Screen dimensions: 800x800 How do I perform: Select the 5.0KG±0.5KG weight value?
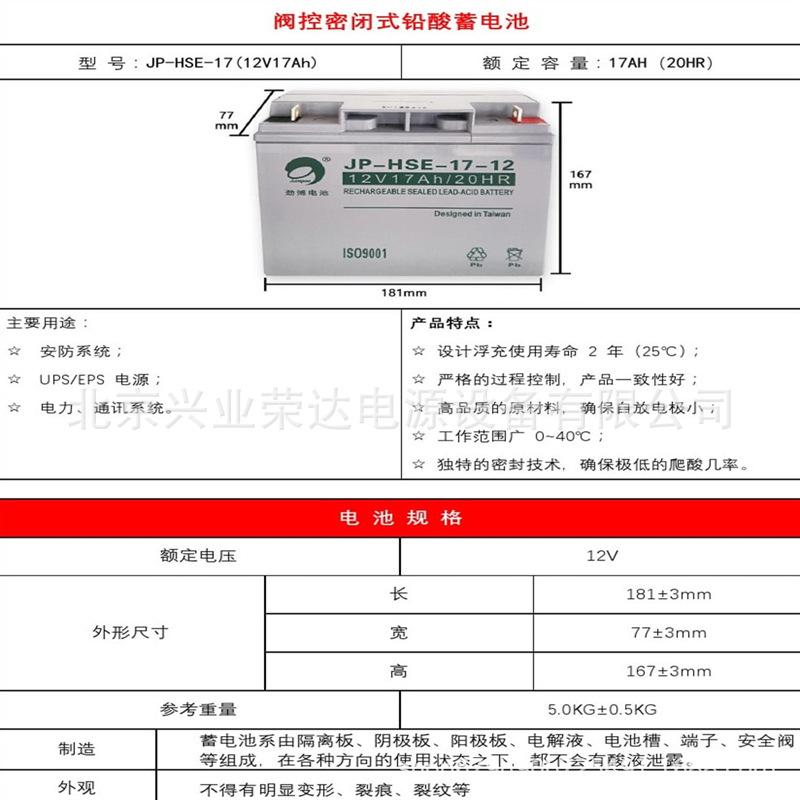pyautogui.click(x=601, y=710)
